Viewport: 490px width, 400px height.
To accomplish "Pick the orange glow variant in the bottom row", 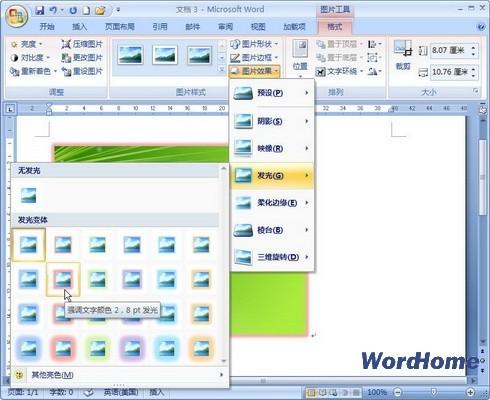I will [x=201, y=348].
